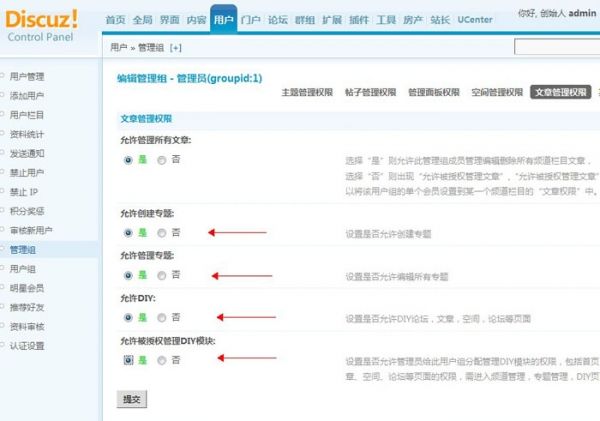Image resolution: width=600 pixels, height=421 pixels.
Task: Select 否 for 允许创建专题
Action: click(x=162, y=232)
